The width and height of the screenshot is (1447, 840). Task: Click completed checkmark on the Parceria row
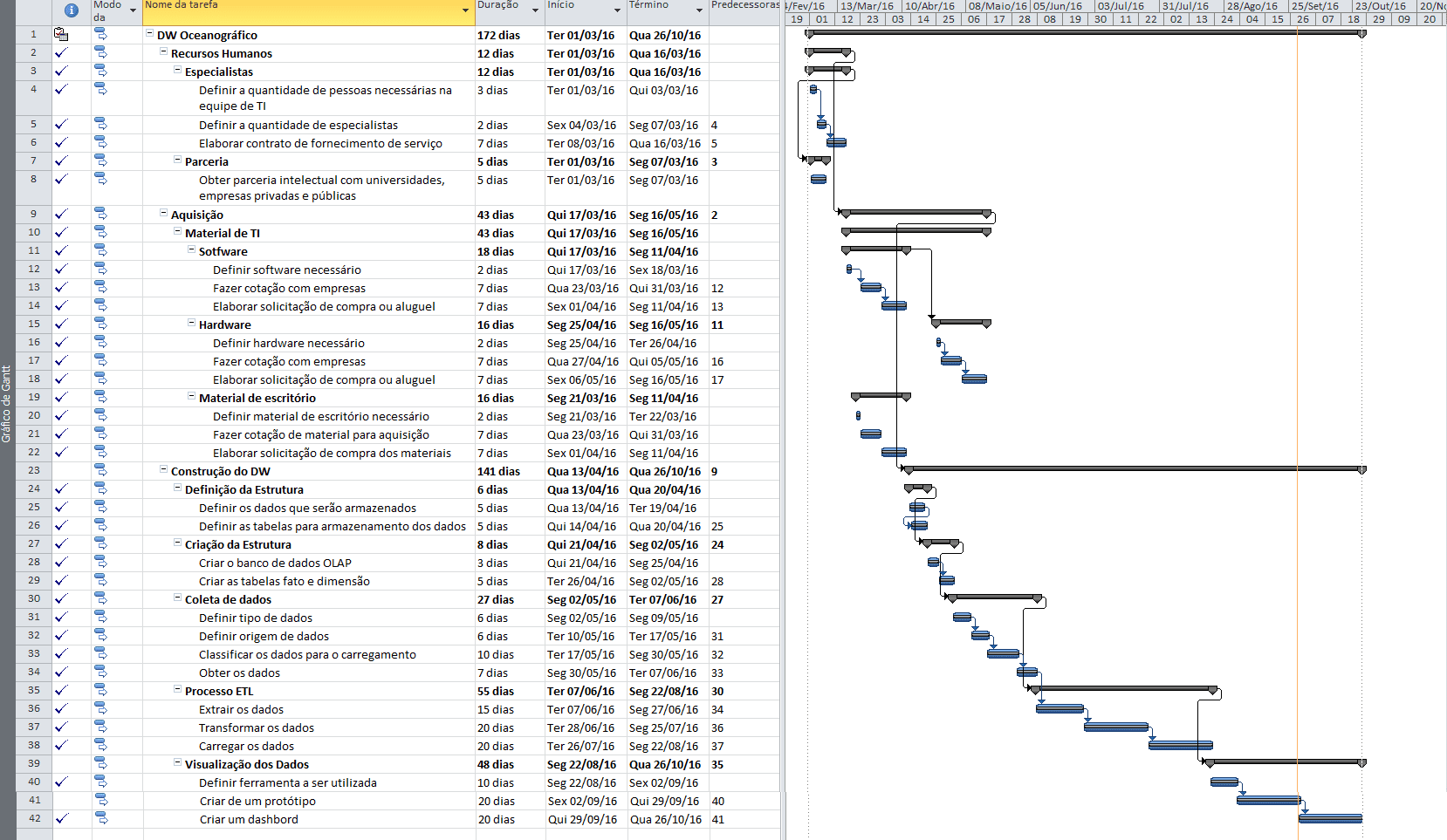coord(61,161)
